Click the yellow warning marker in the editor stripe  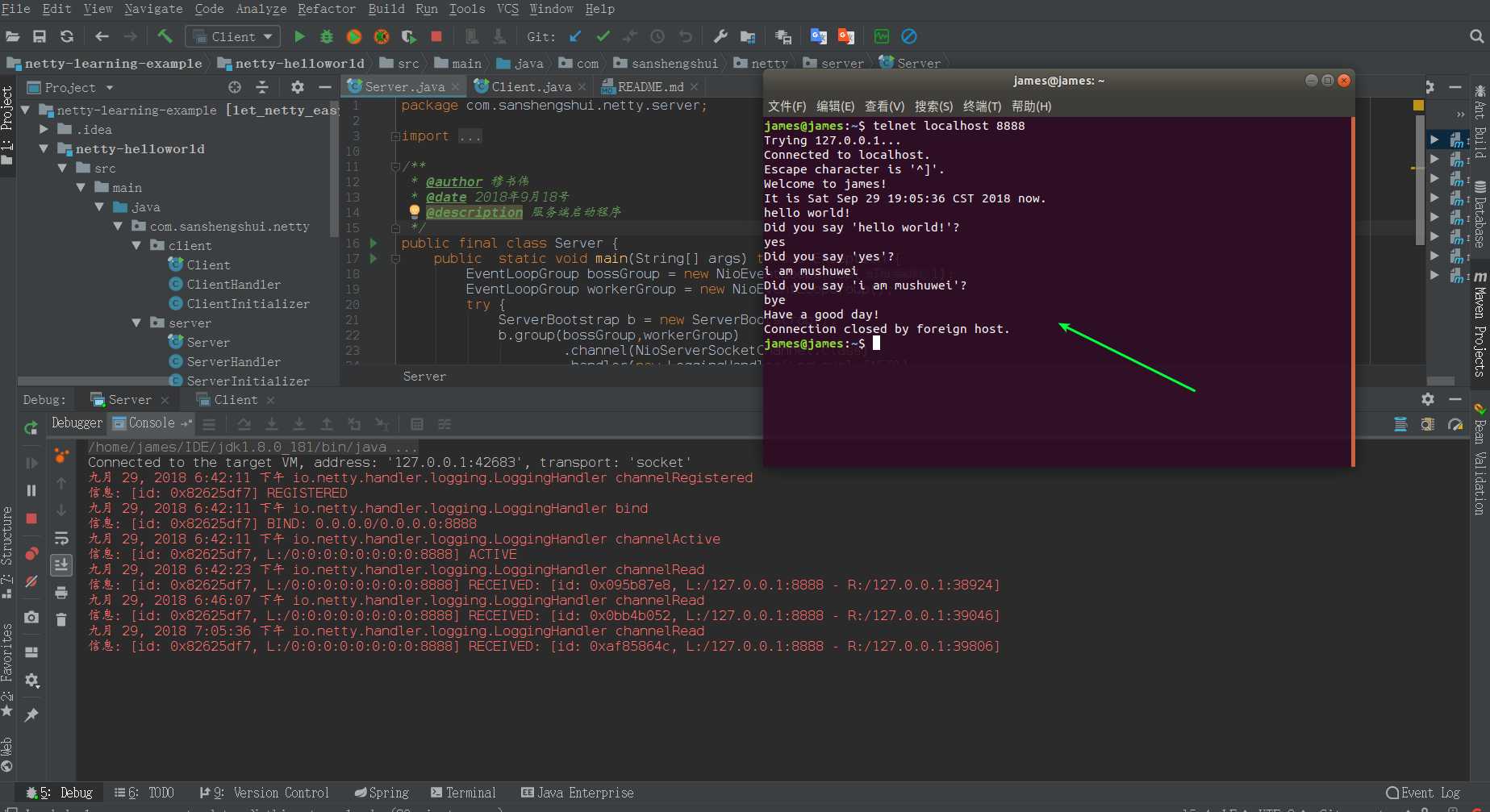pos(1418,106)
